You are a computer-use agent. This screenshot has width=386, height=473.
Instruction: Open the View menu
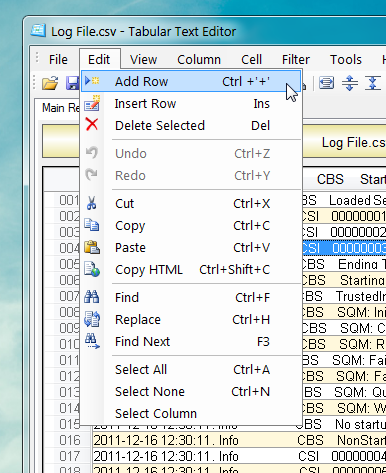coord(143,60)
